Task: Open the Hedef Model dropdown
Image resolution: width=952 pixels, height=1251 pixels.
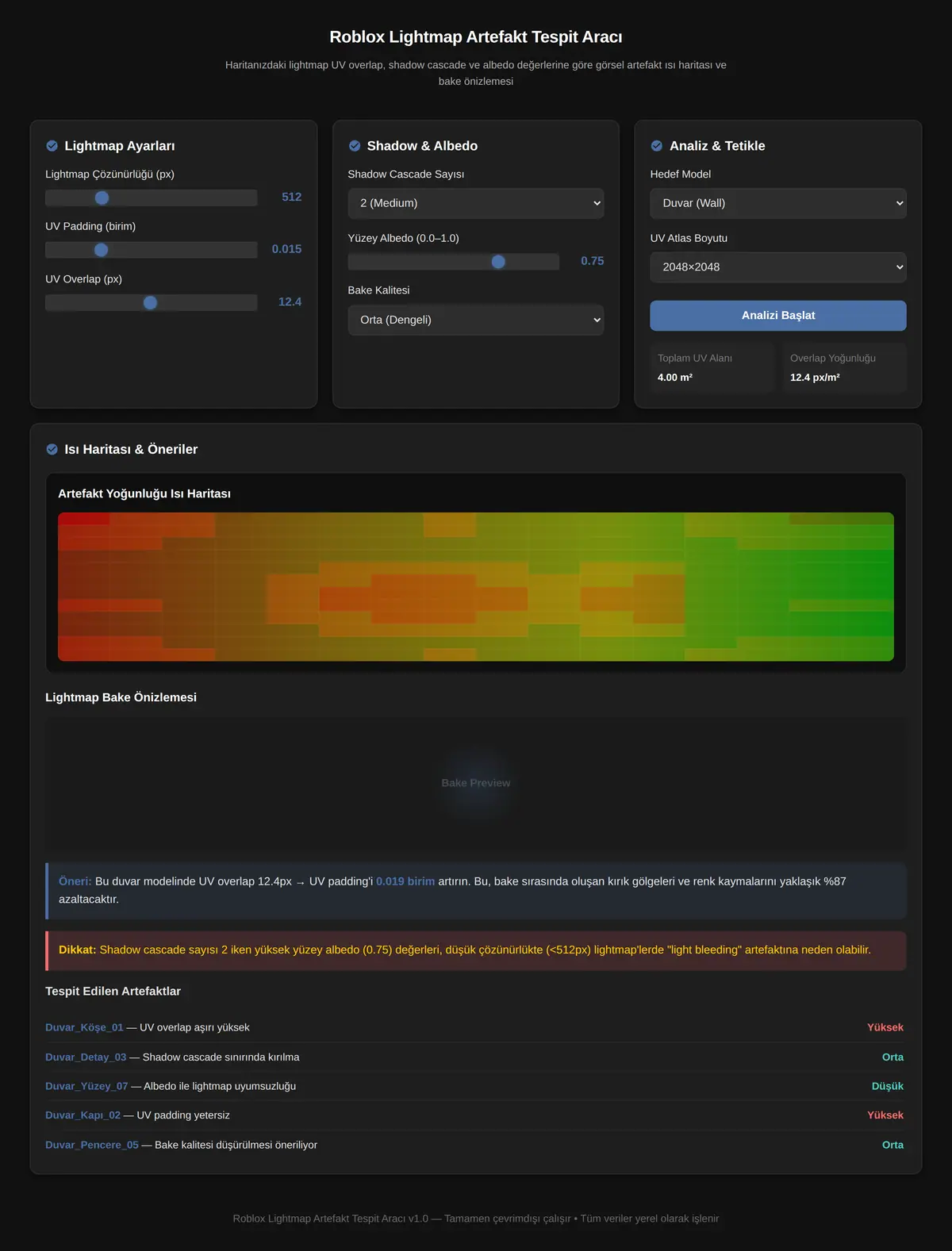Action: tap(778, 203)
